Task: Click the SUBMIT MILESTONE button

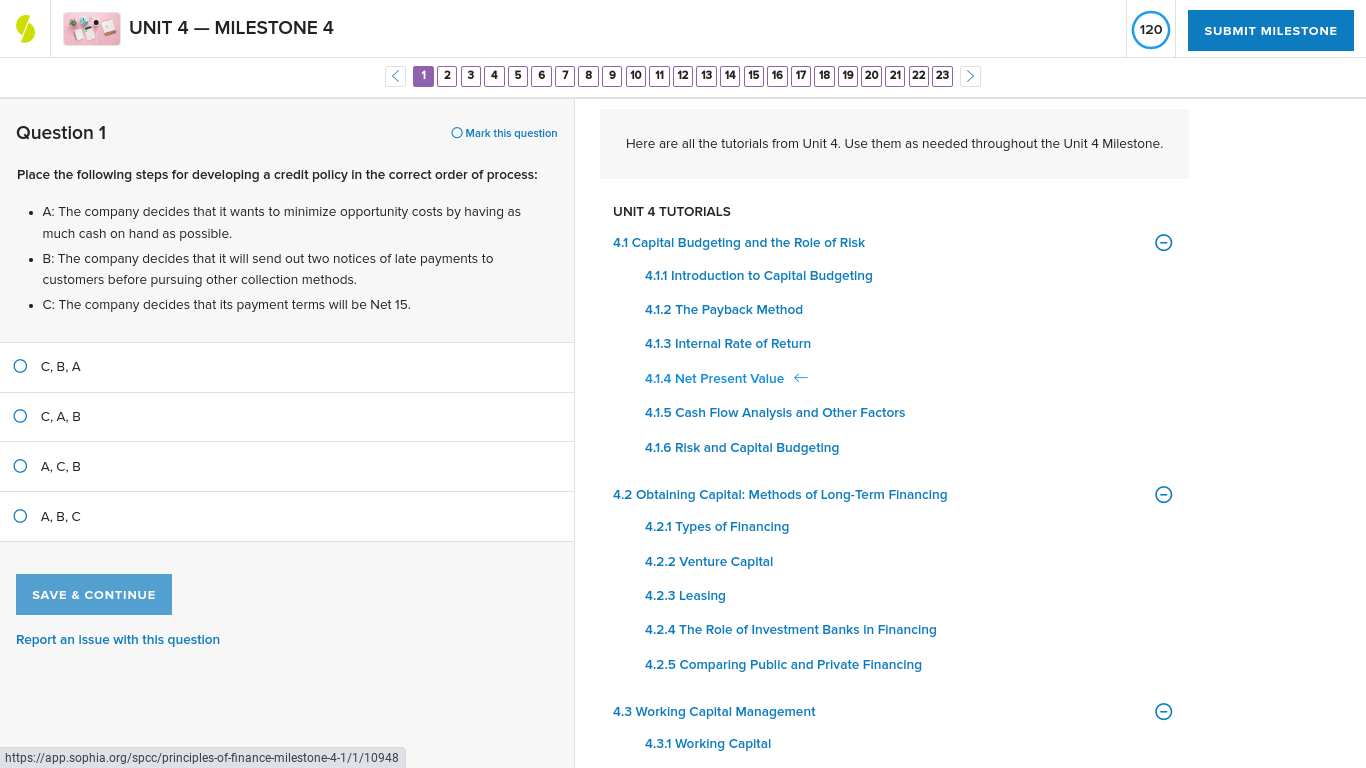Action: click(x=1270, y=30)
